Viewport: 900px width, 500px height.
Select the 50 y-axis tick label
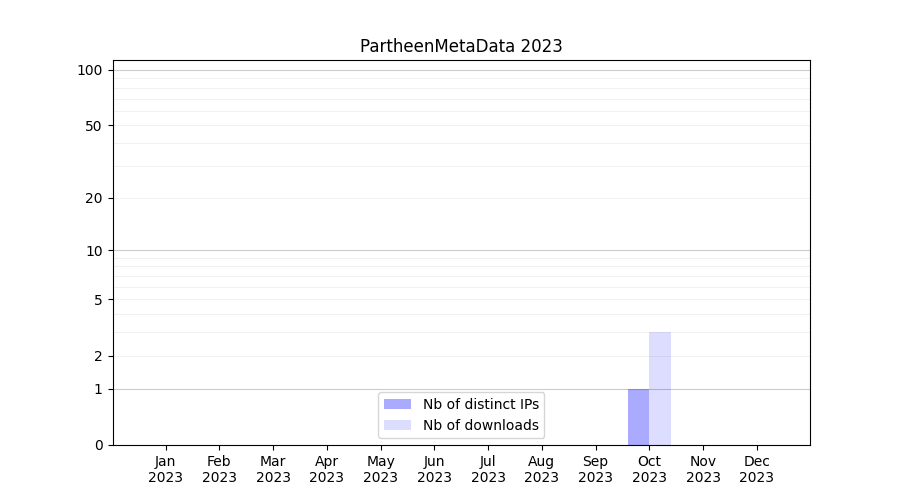(x=93, y=126)
